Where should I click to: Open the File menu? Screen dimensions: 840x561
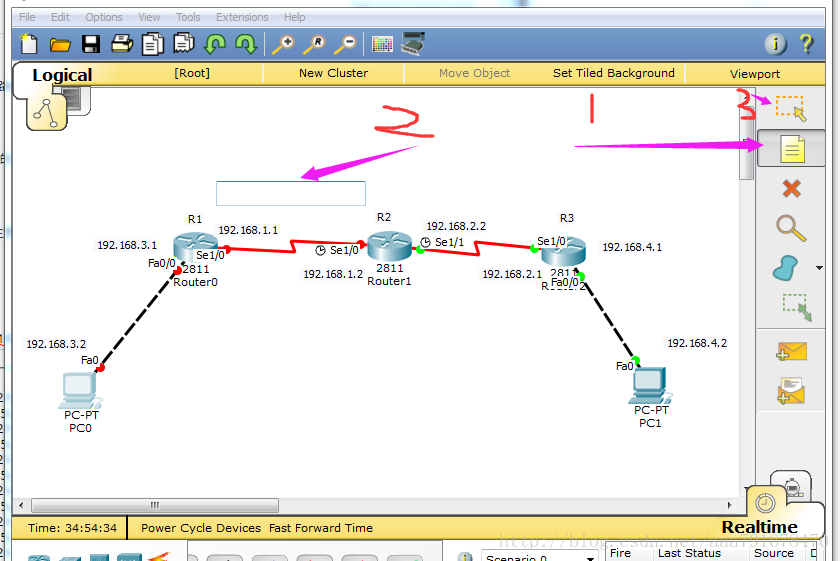pyautogui.click(x=27, y=17)
